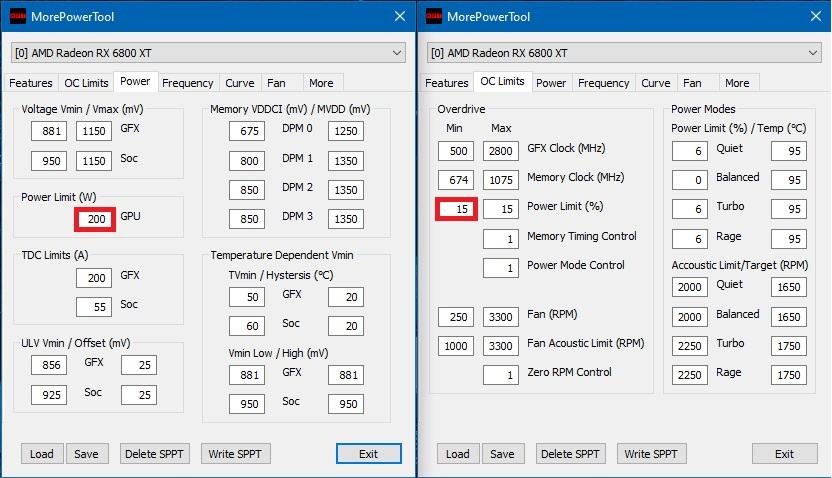Open the GPU selector dropdown in right window
Screen dimensions: 832x478
click(x=624, y=53)
